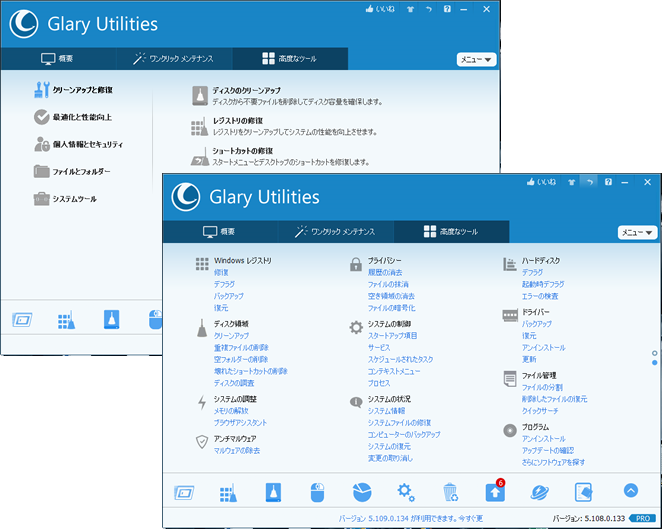This screenshot has width=662, height=529.
Task: Click 履歴の消去 link under プライバシー
Action: pos(385,272)
